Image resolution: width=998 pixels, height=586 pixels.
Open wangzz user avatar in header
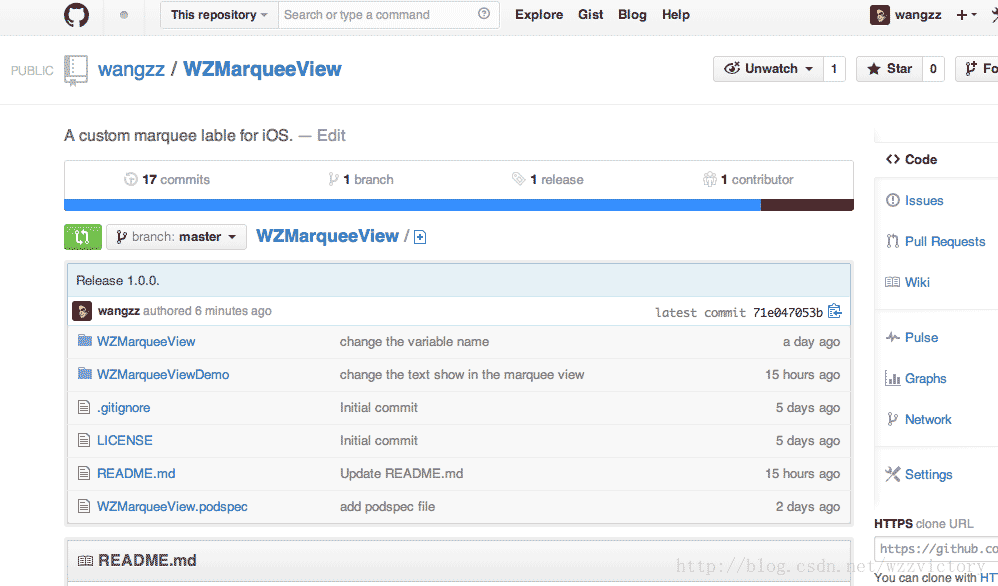click(x=880, y=15)
